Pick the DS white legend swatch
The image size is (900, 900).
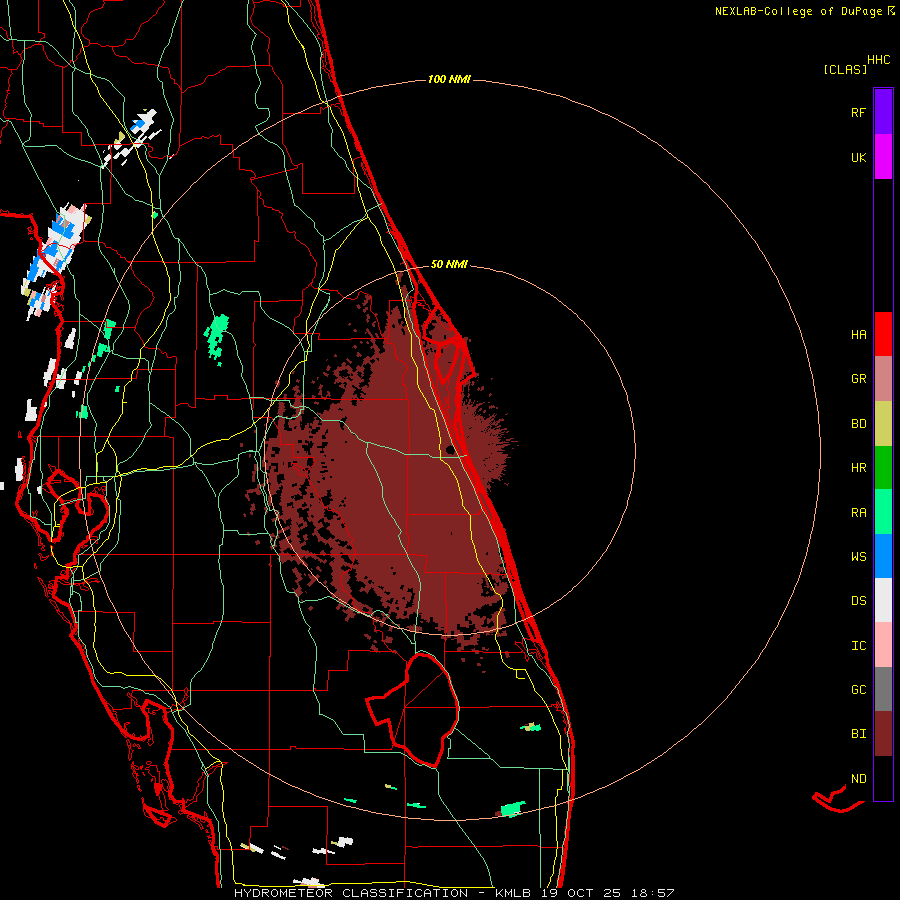click(x=883, y=600)
